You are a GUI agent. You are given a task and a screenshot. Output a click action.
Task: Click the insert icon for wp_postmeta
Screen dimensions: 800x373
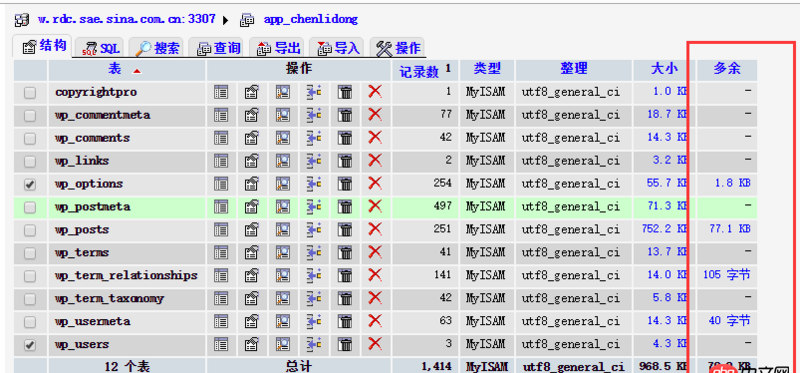pyautogui.click(x=314, y=207)
